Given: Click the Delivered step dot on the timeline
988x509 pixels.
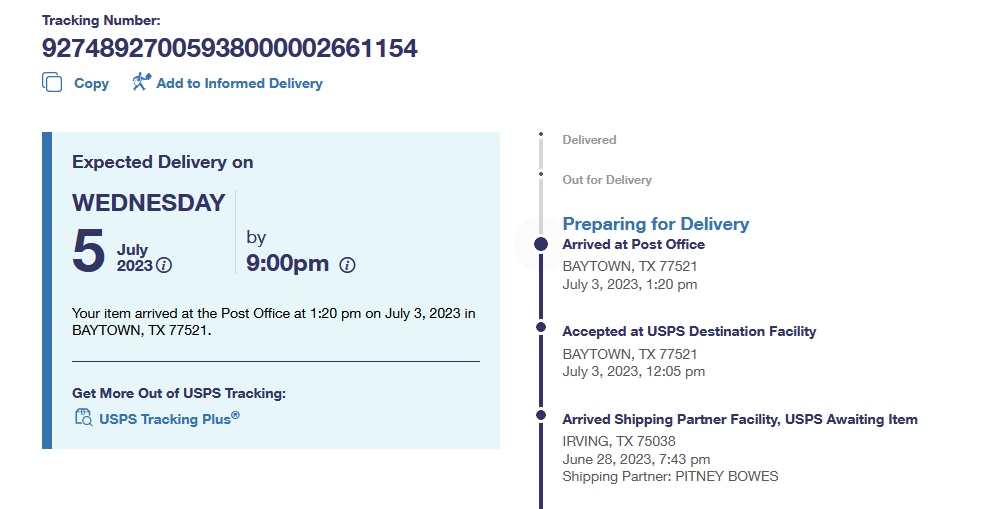Looking at the screenshot, I should point(540,134).
